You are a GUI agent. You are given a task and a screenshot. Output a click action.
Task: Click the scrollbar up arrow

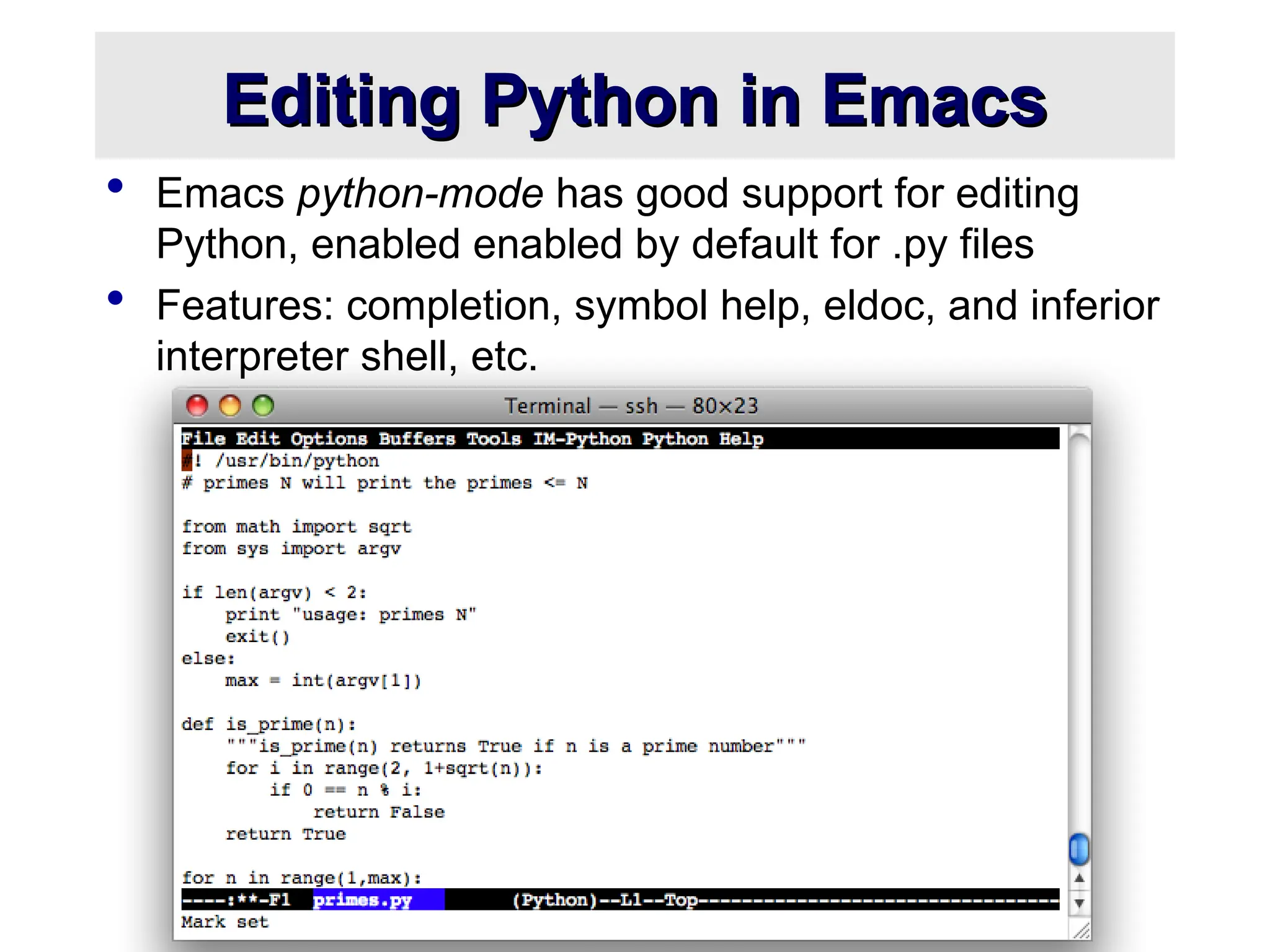point(1079,878)
